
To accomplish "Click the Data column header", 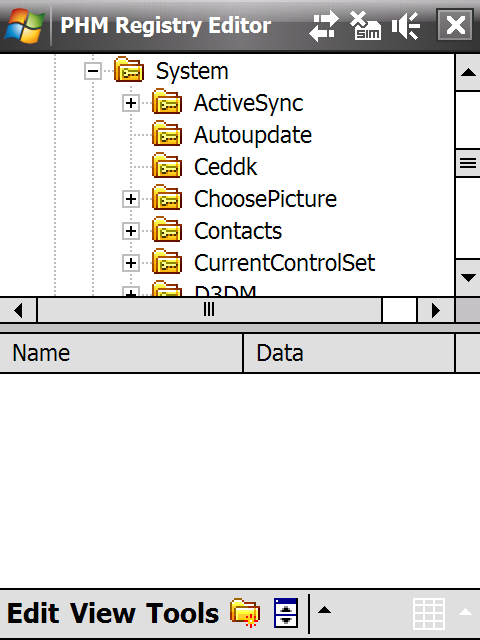I will point(349,353).
